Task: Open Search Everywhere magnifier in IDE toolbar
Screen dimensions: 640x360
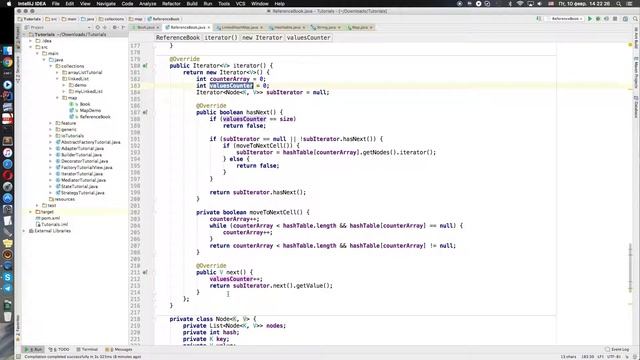Action: (x=635, y=19)
